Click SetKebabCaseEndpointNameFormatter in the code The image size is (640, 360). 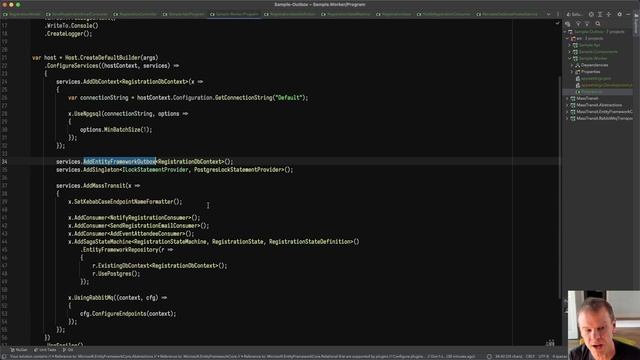click(x=124, y=202)
